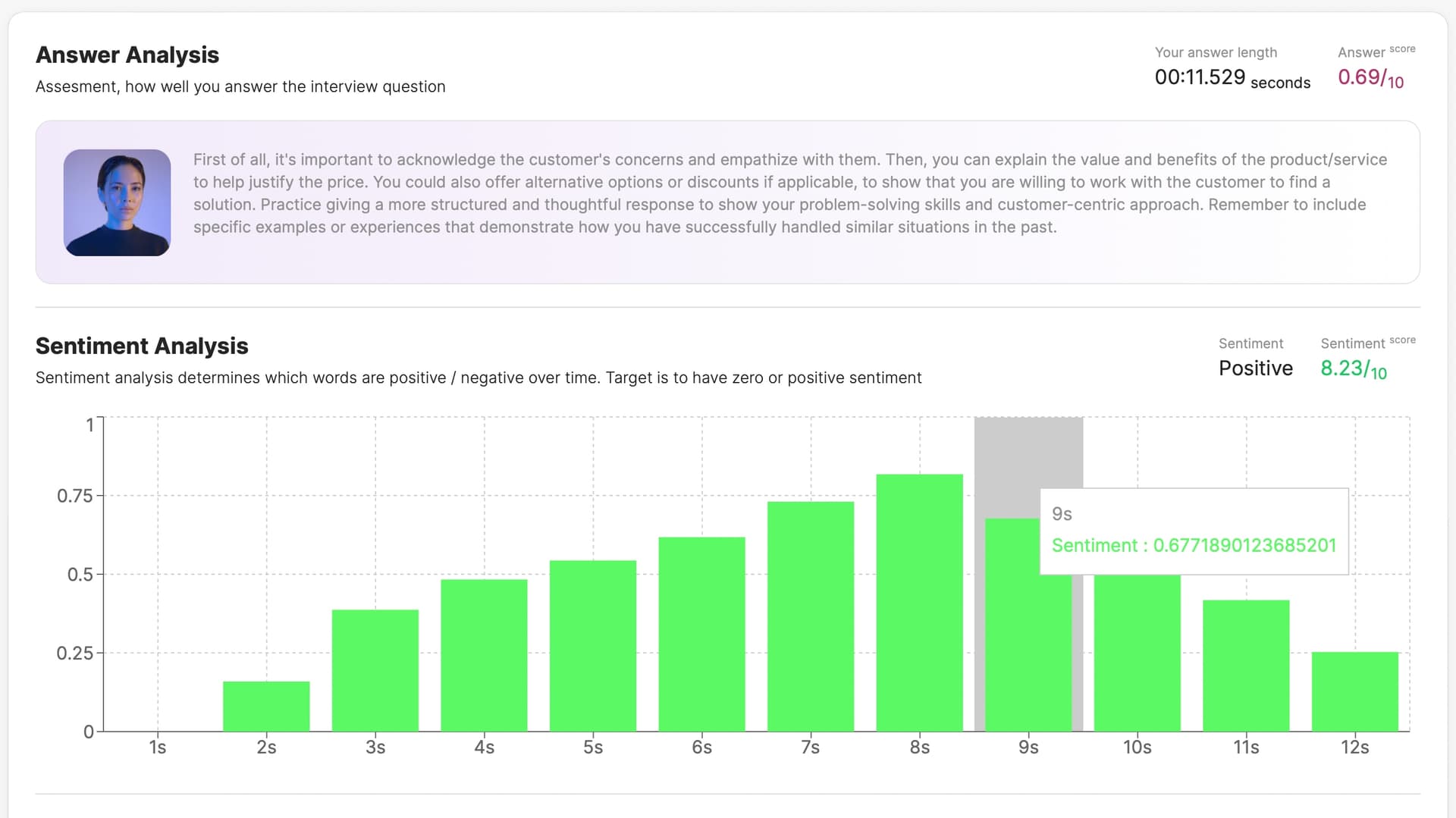
Task: Click the Sentiment Analysis heading
Action: coord(142,346)
